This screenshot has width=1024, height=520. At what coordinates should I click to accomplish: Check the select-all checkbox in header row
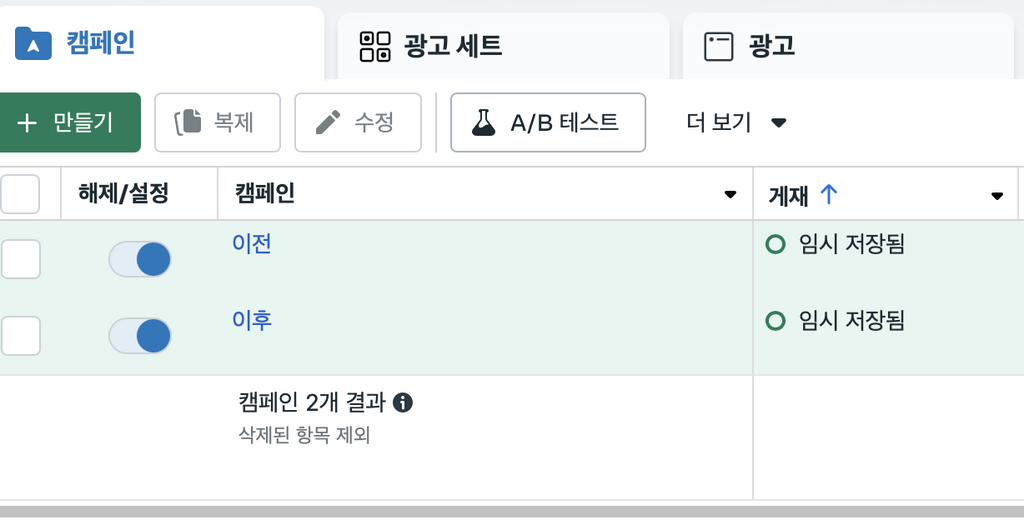point(20,194)
